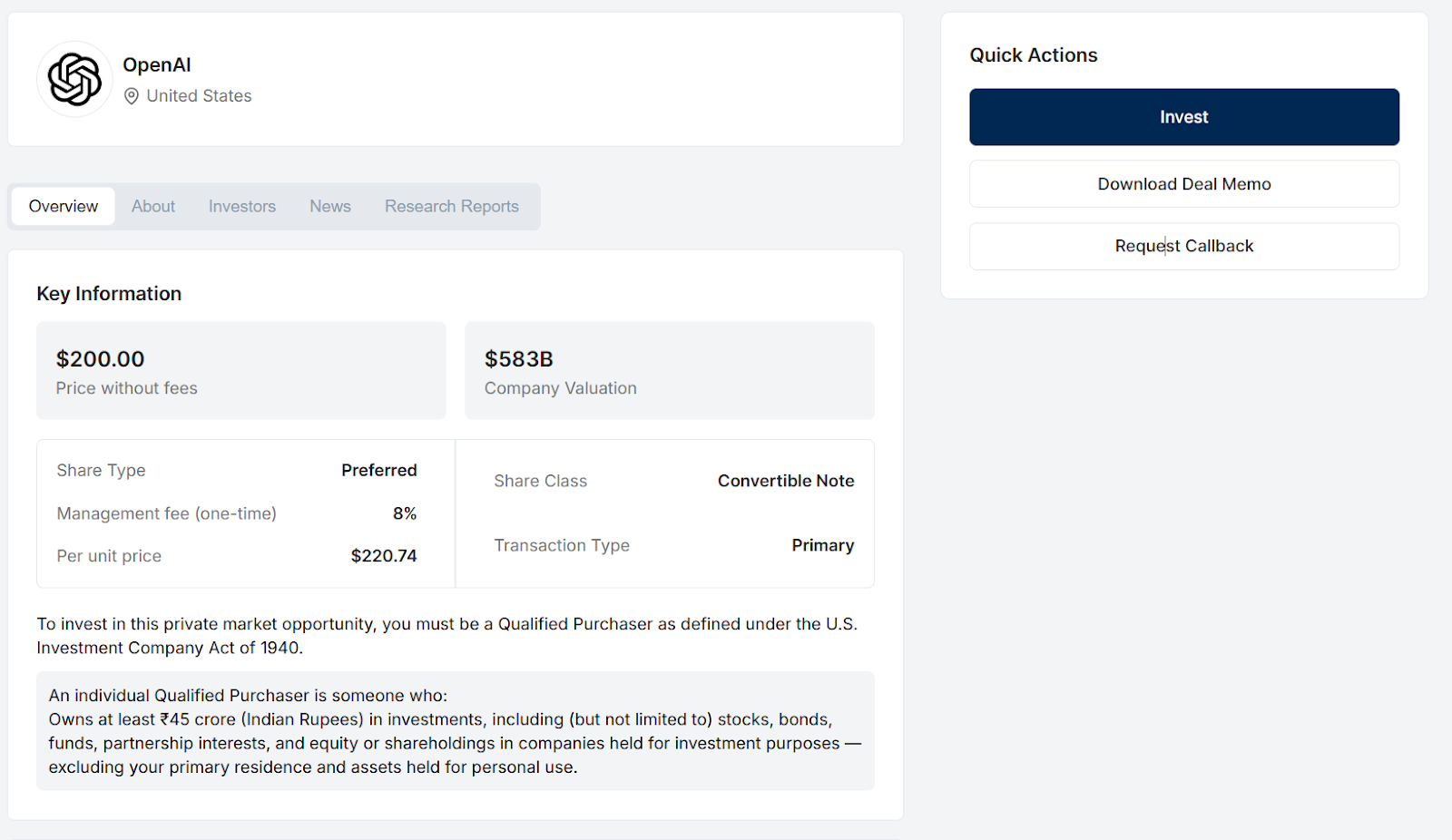Viewport: 1452px width, 840px height.
Task: Click the Preferred share type value
Action: (378, 471)
